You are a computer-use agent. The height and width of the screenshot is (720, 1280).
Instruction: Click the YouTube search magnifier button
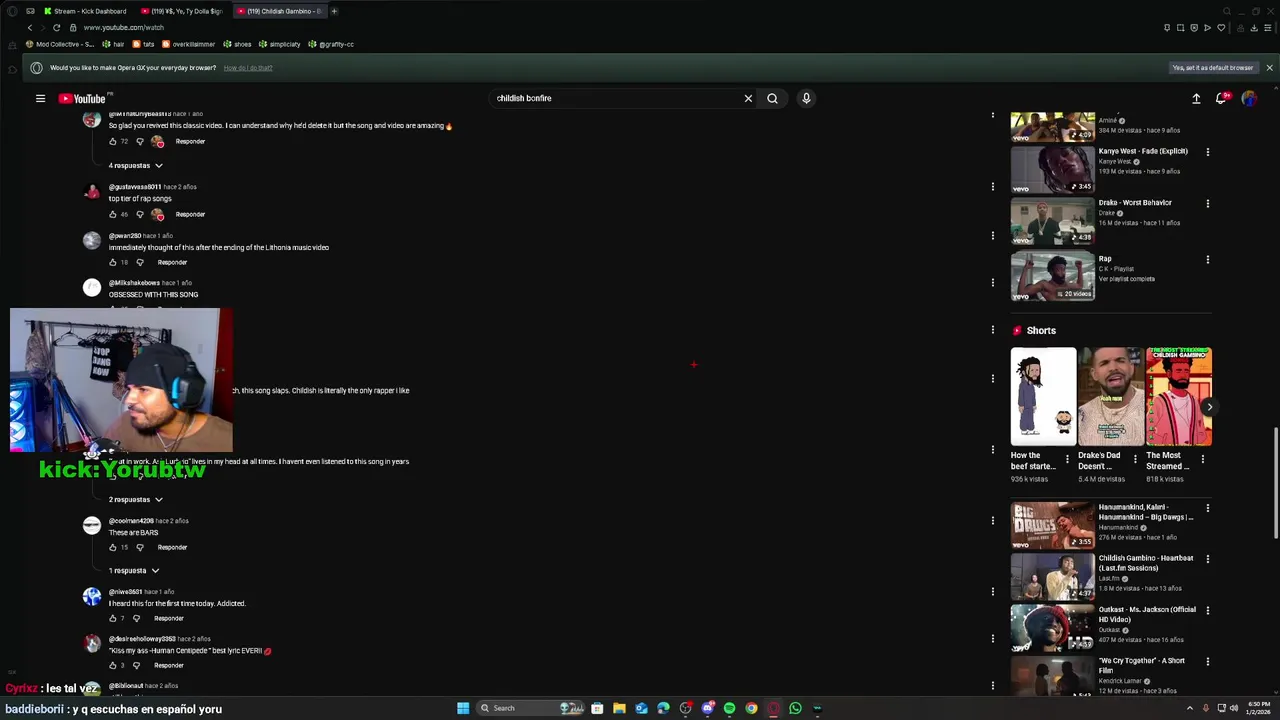(x=772, y=98)
